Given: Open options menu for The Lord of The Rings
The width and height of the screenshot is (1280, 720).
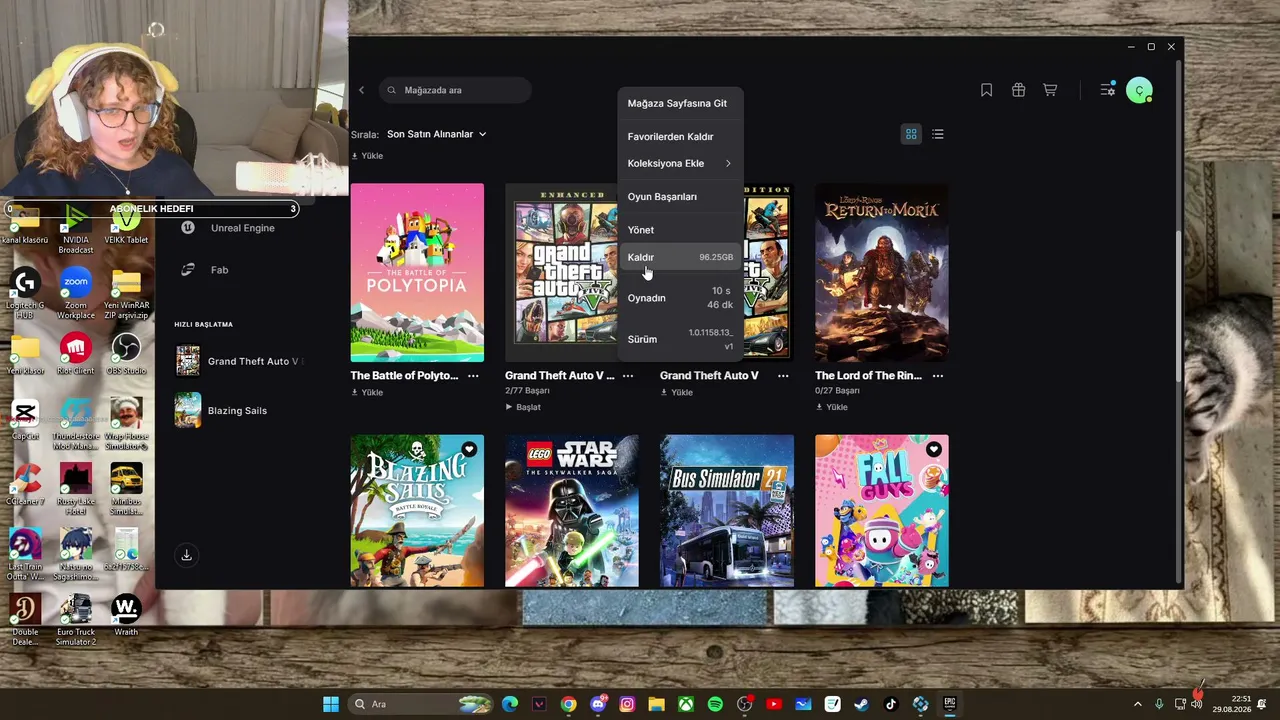Looking at the screenshot, I should coord(938,376).
